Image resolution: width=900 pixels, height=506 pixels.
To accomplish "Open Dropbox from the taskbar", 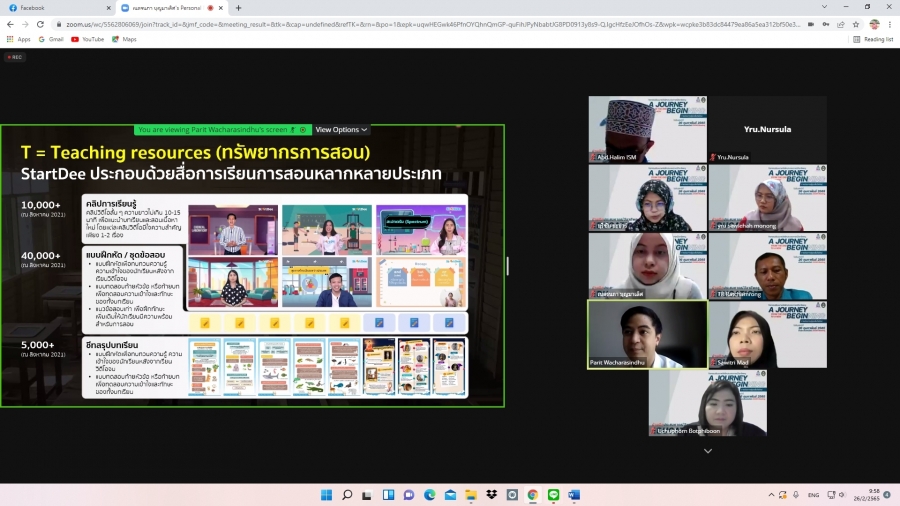I will 491,495.
